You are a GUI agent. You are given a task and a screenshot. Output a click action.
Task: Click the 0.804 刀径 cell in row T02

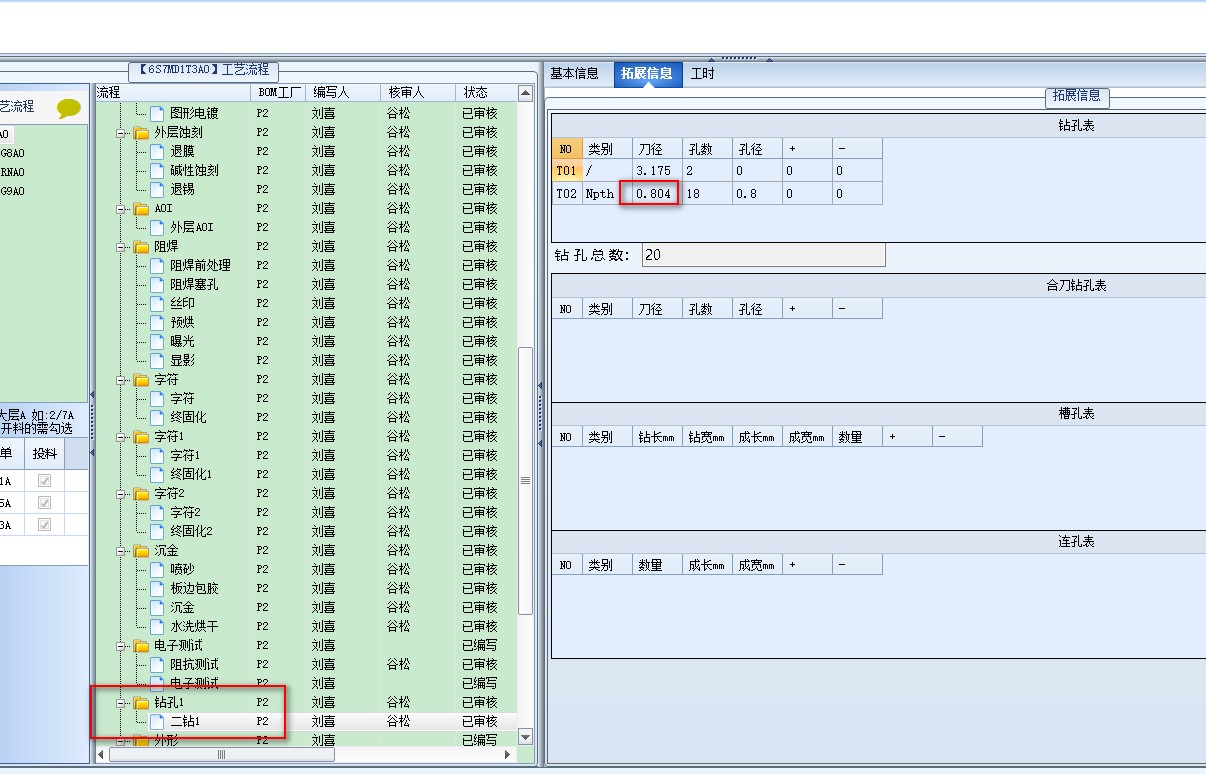[657, 194]
